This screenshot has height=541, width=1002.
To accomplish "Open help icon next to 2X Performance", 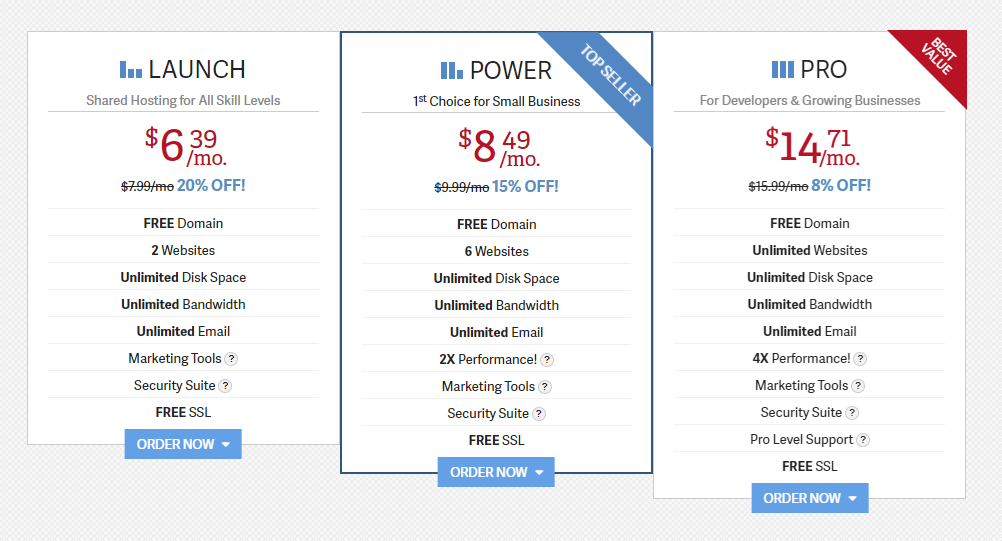I will [x=547, y=360].
